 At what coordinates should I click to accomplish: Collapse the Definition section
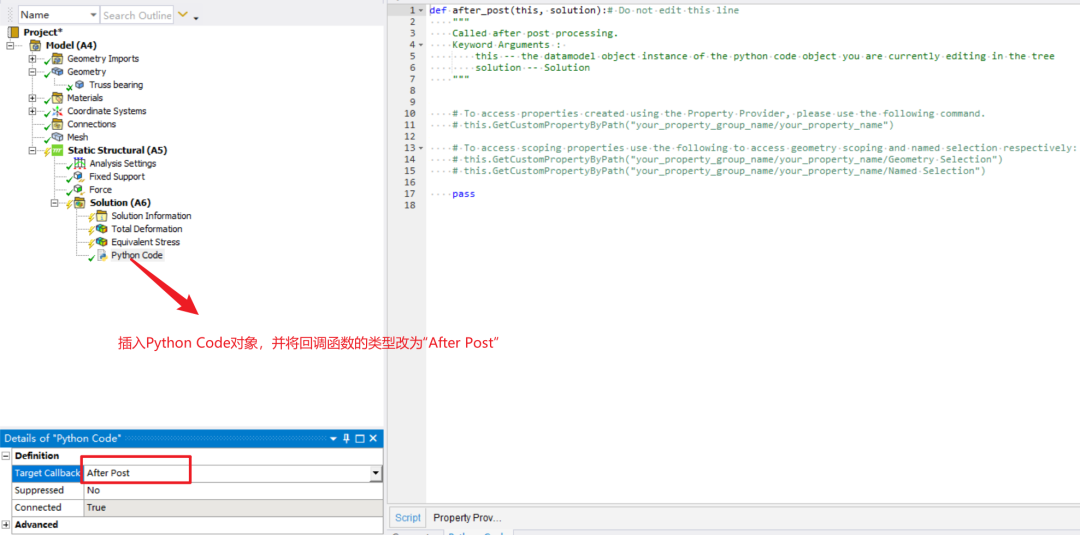(x=6, y=456)
